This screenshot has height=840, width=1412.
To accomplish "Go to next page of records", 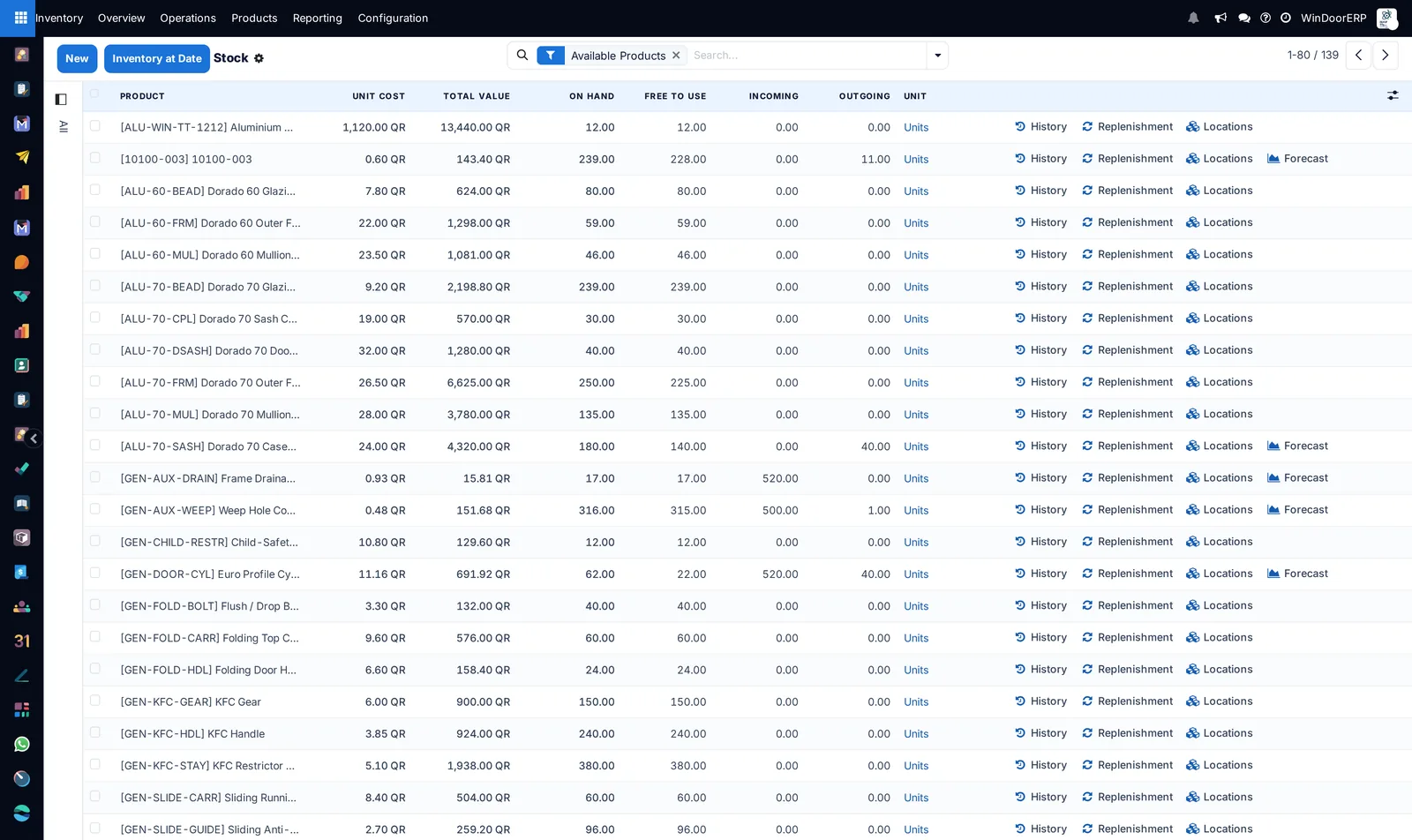I will pos(1386,55).
